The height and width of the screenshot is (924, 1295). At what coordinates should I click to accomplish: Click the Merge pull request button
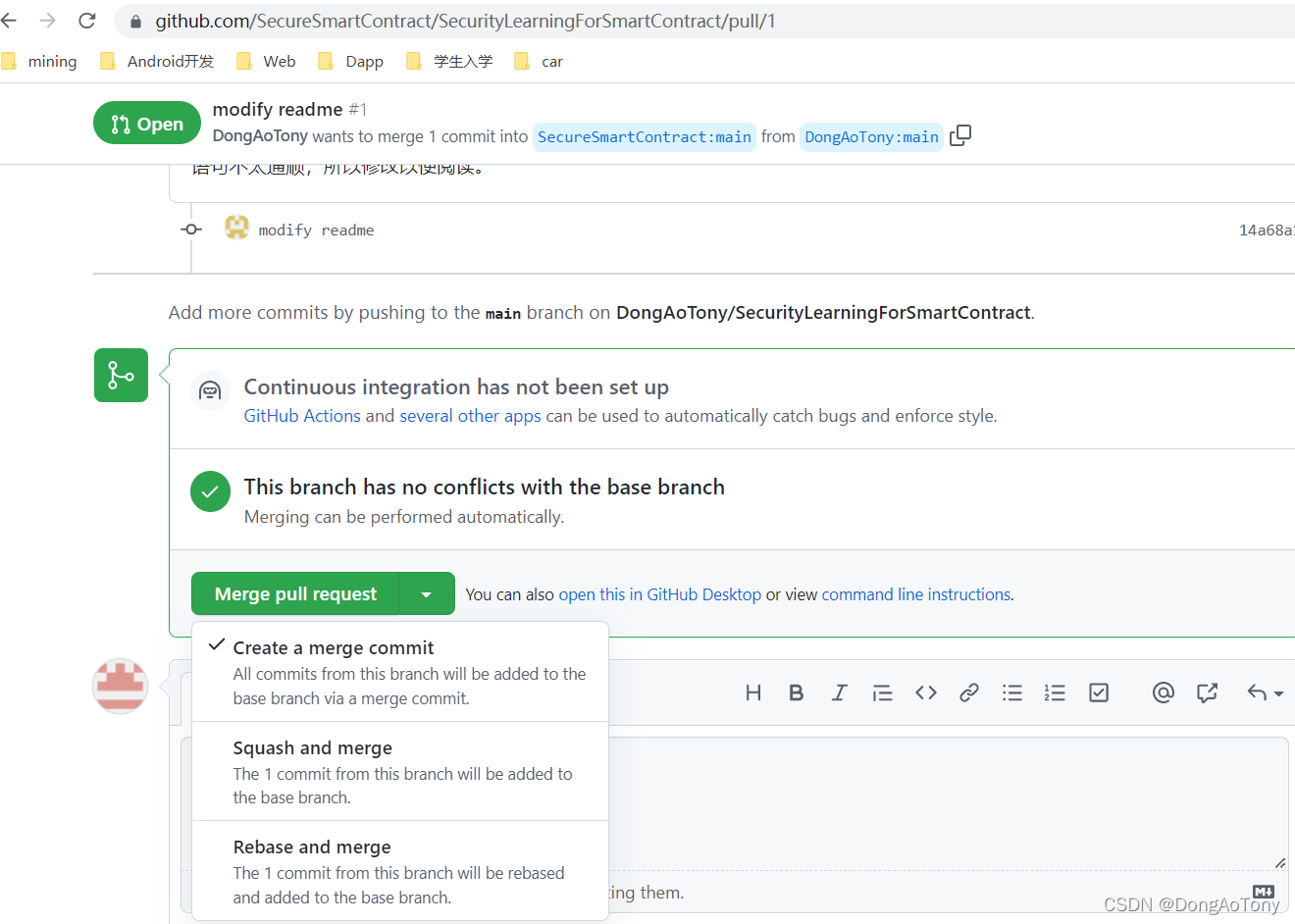tap(295, 593)
